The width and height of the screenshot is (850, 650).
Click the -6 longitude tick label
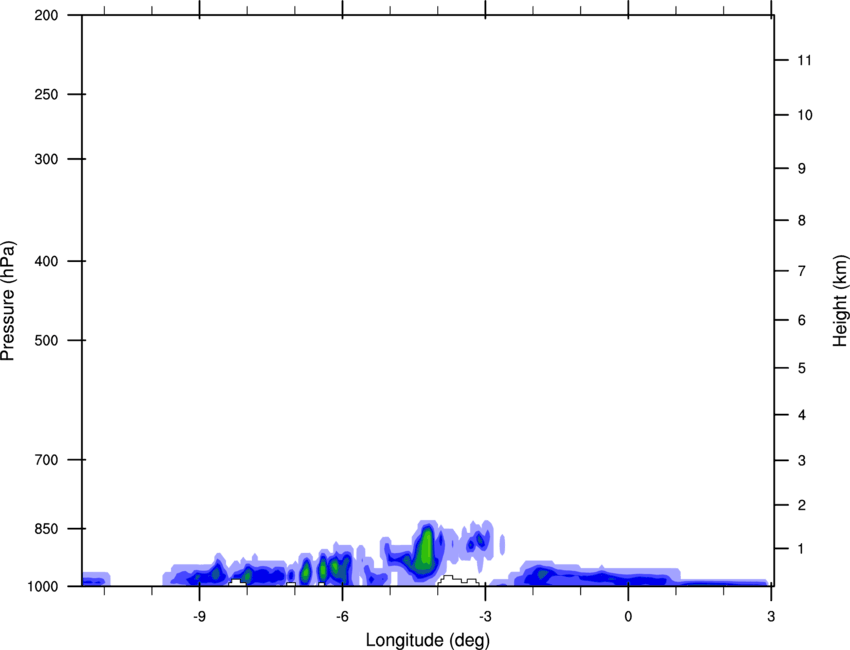point(342,616)
